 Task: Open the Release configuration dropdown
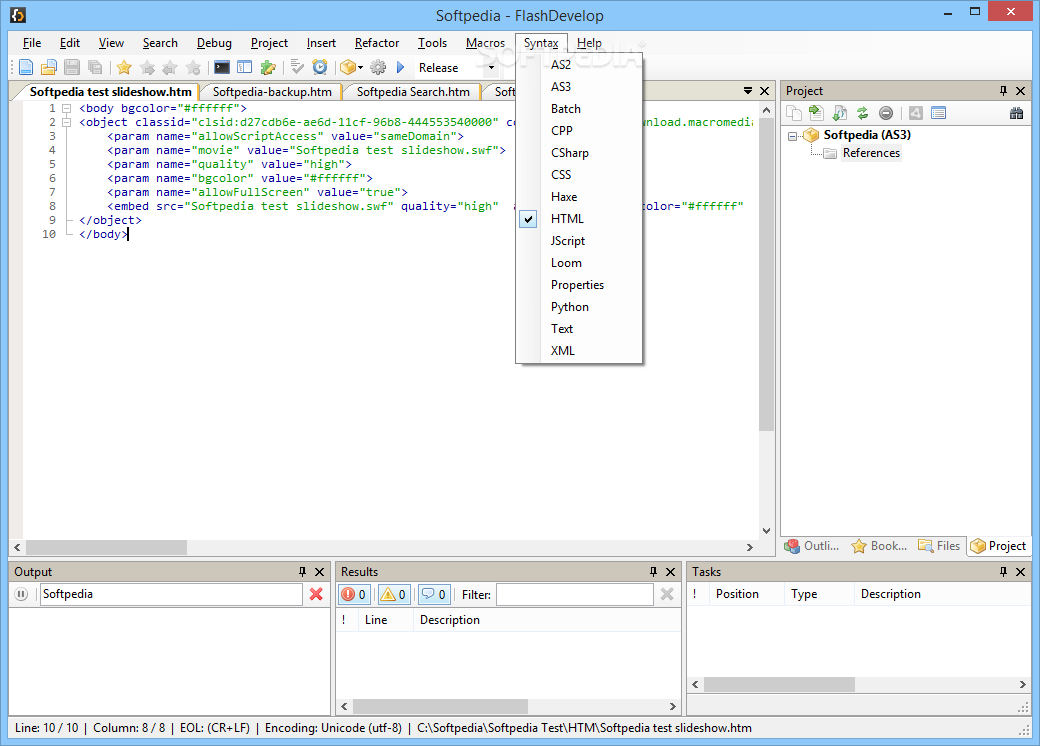pyautogui.click(x=491, y=68)
